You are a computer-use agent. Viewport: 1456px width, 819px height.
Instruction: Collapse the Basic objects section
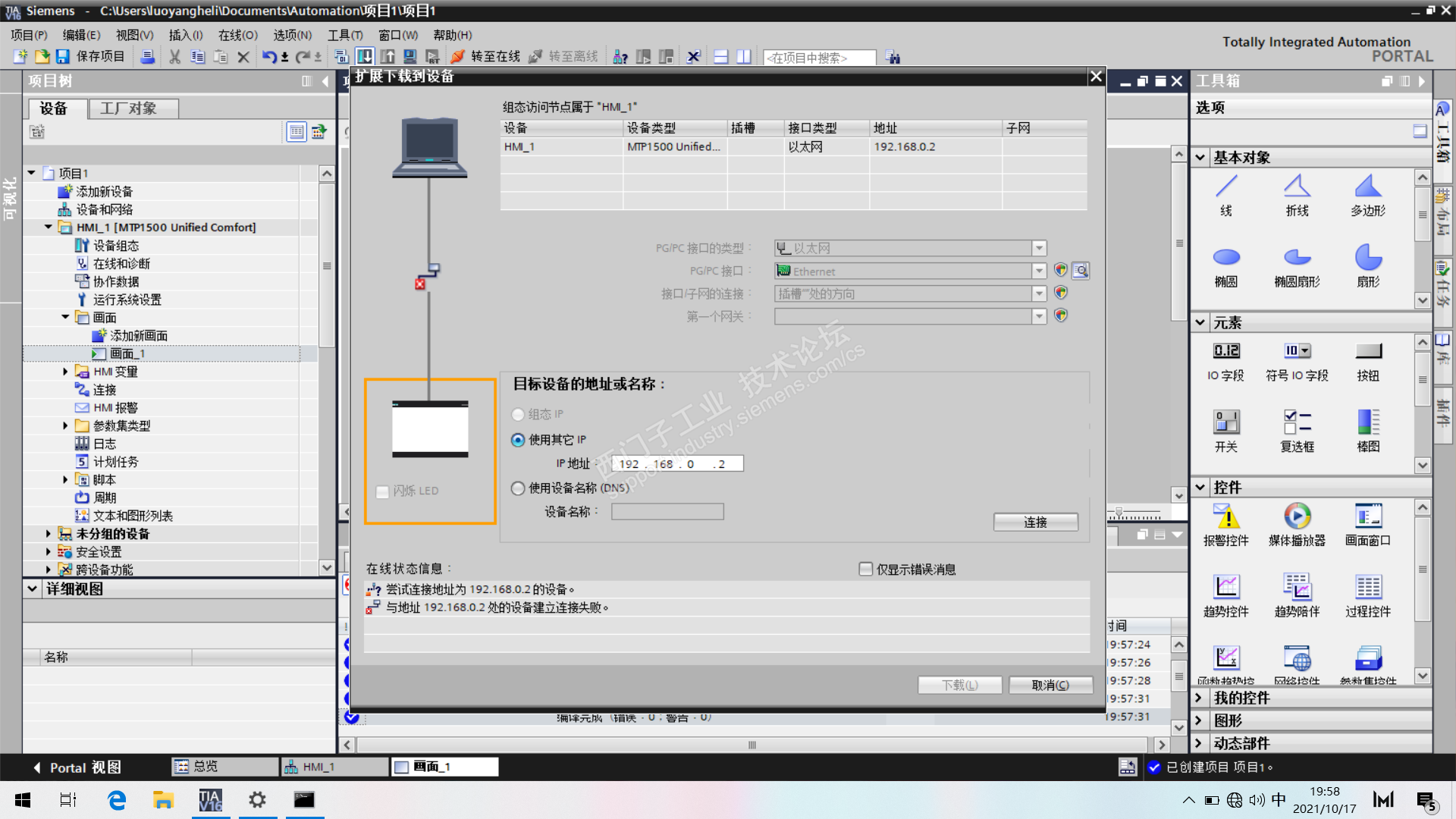1200,158
